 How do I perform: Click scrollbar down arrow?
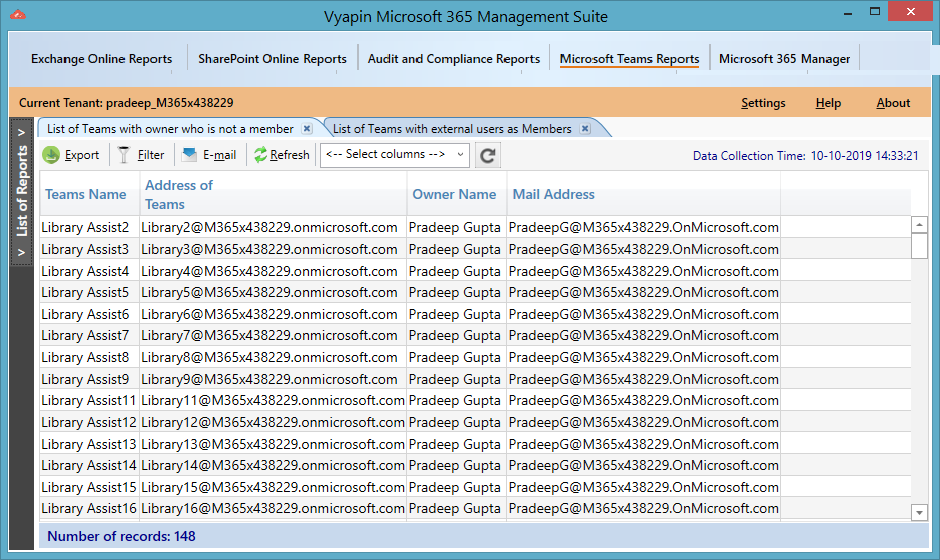click(x=919, y=513)
